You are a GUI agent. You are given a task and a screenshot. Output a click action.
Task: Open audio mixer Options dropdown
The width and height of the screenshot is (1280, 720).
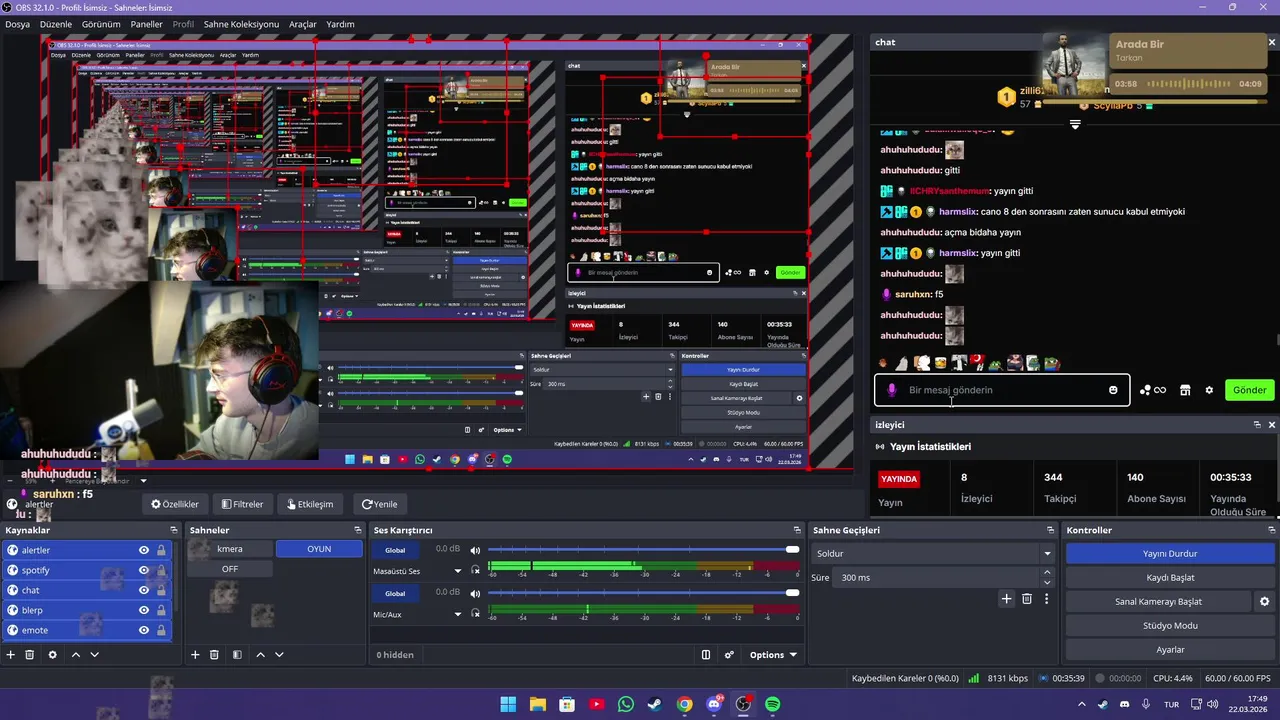coord(773,655)
